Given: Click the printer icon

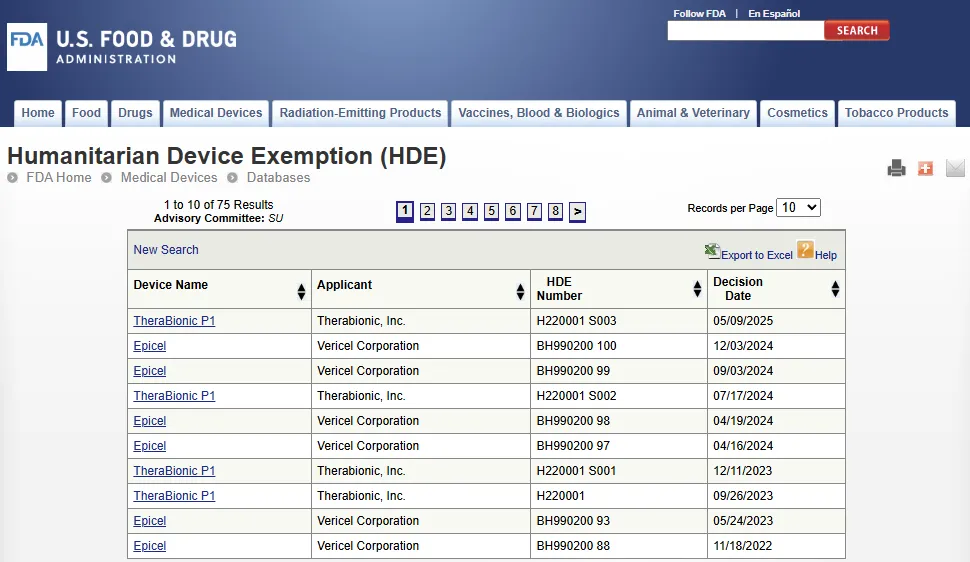Looking at the screenshot, I should click(896, 168).
